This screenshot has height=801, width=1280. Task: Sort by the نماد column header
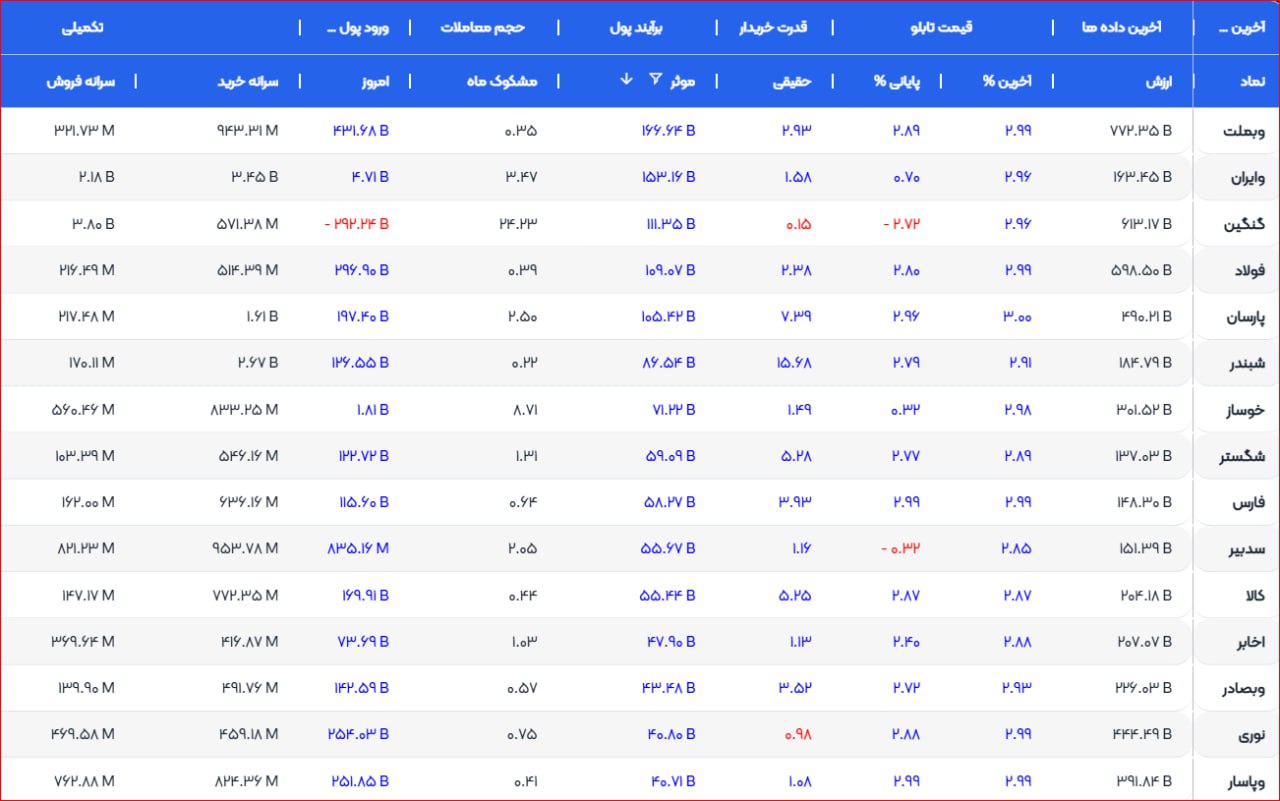point(1253,81)
